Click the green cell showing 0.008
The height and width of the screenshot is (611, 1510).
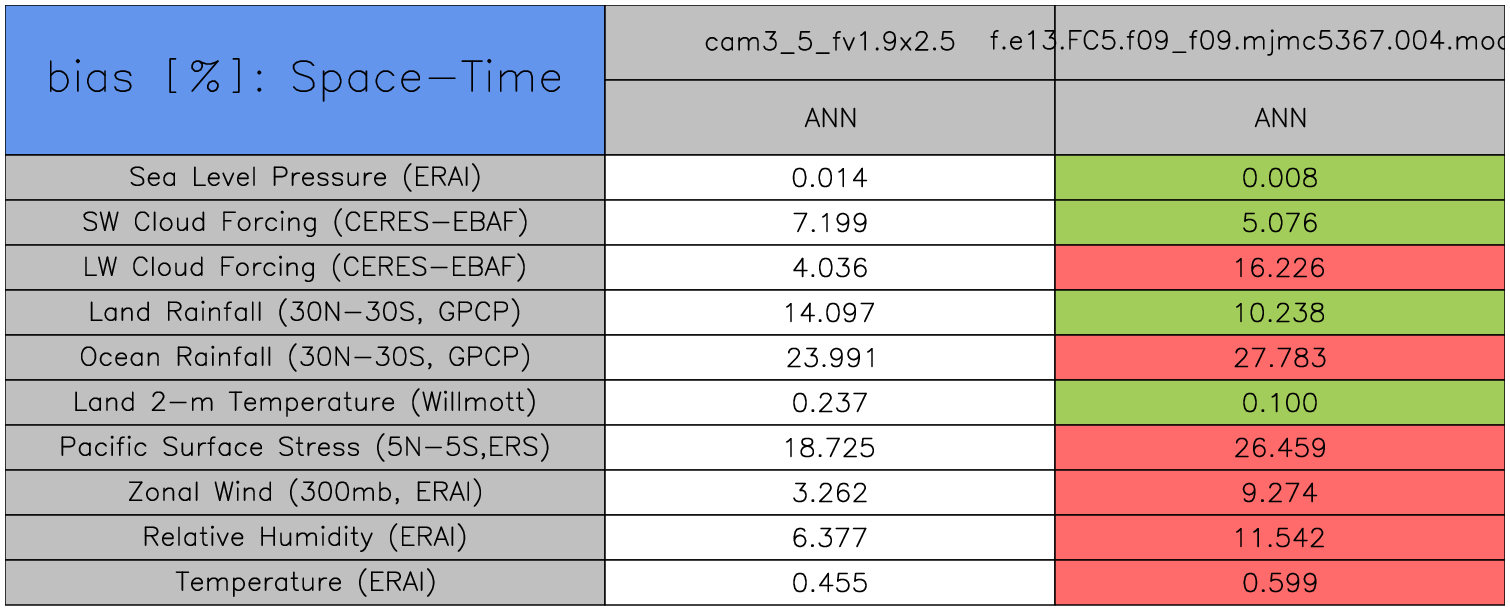[x=1280, y=178]
